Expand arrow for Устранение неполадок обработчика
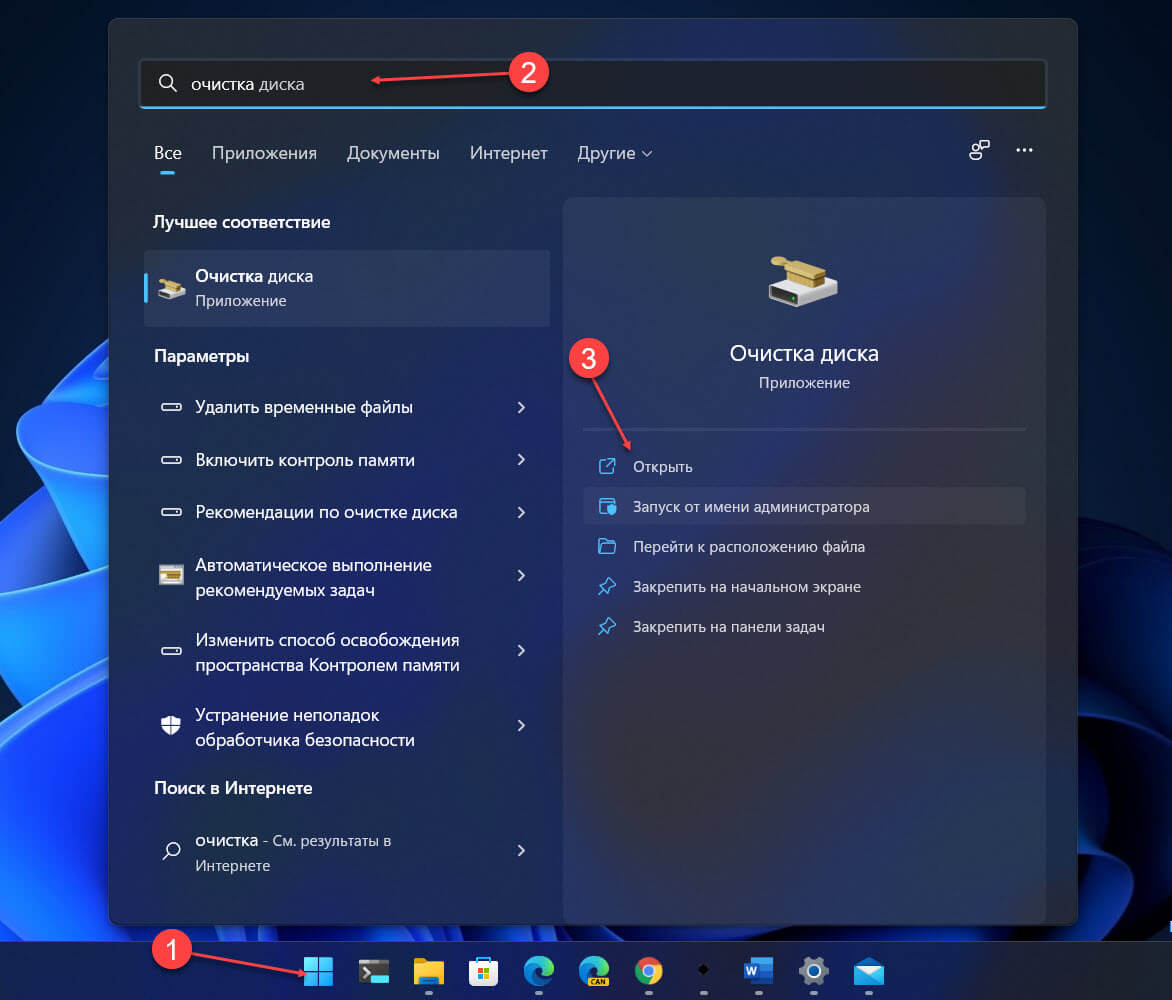1172x1000 pixels. point(521,726)
